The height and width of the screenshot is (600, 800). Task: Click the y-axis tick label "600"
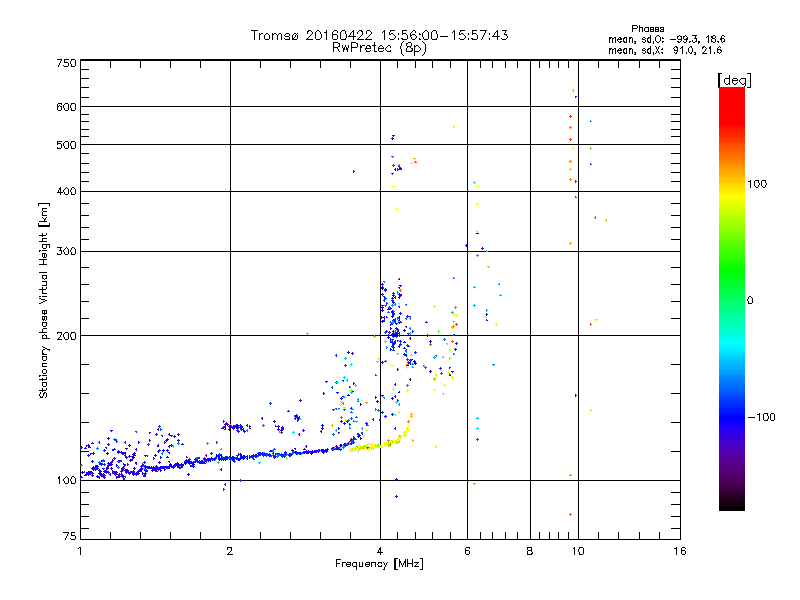[x=66, y=107]
